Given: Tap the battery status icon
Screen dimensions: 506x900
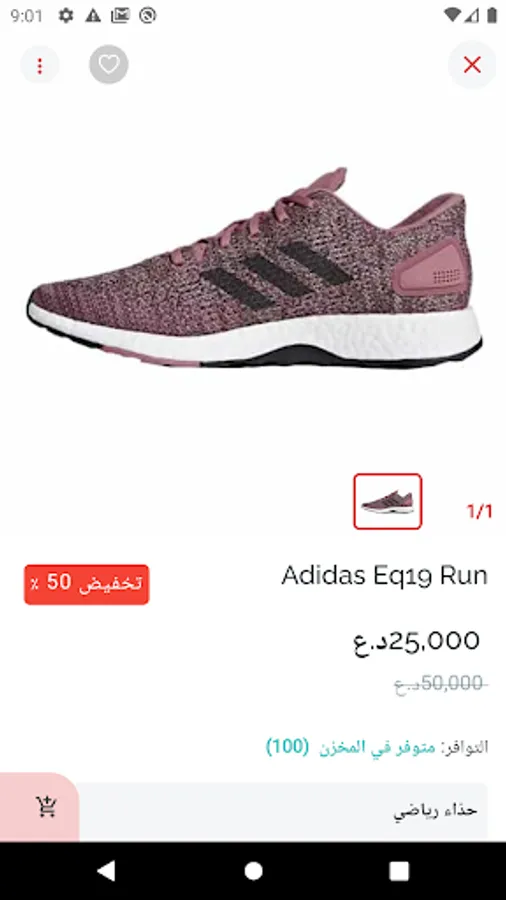Looking at the screenshot, I should (492, 15).
